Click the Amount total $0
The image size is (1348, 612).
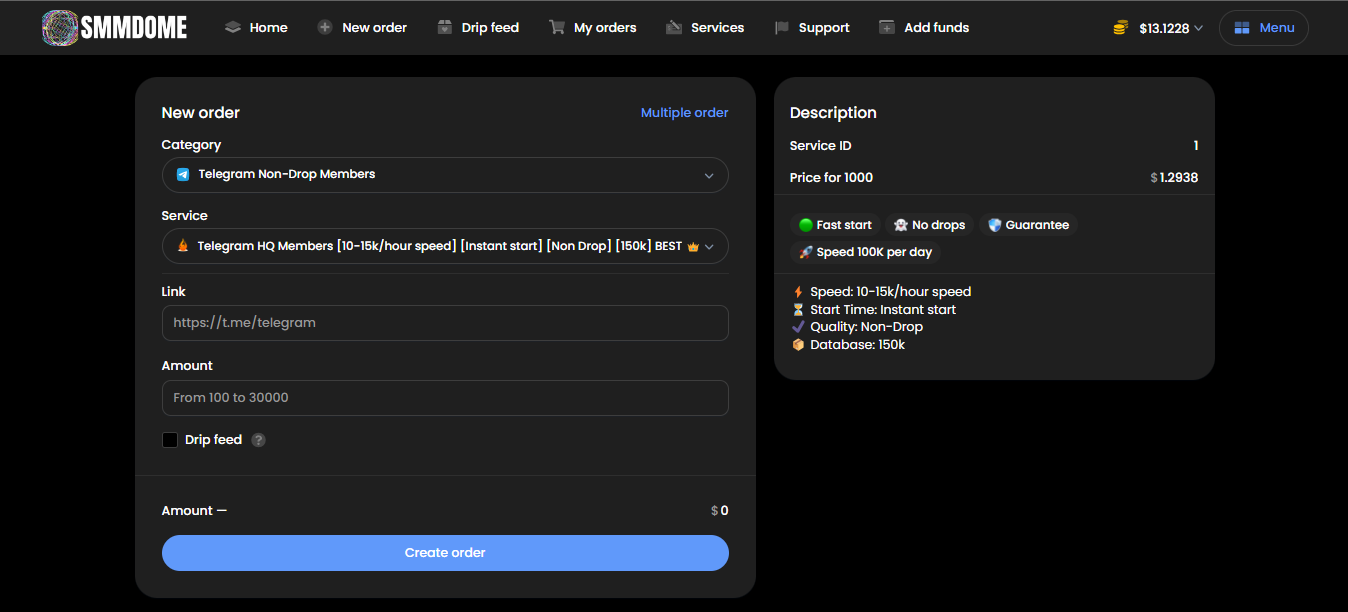(x=720, y=511)
